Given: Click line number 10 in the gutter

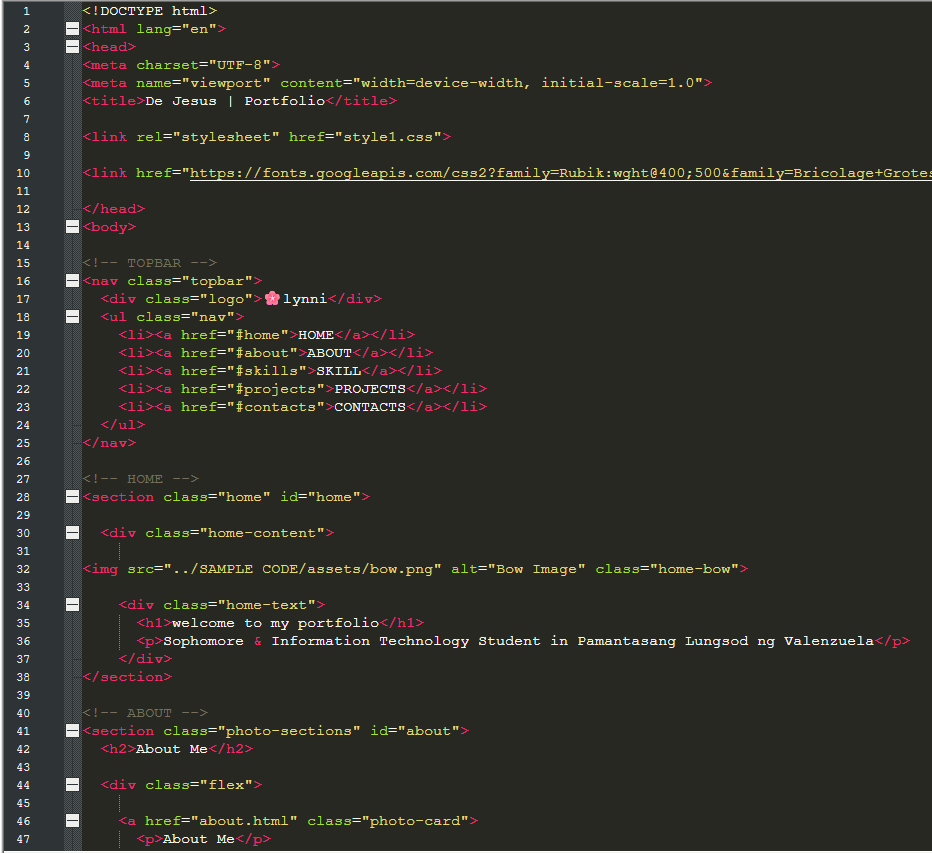Looking at the screenshot, I should [23, 174].
